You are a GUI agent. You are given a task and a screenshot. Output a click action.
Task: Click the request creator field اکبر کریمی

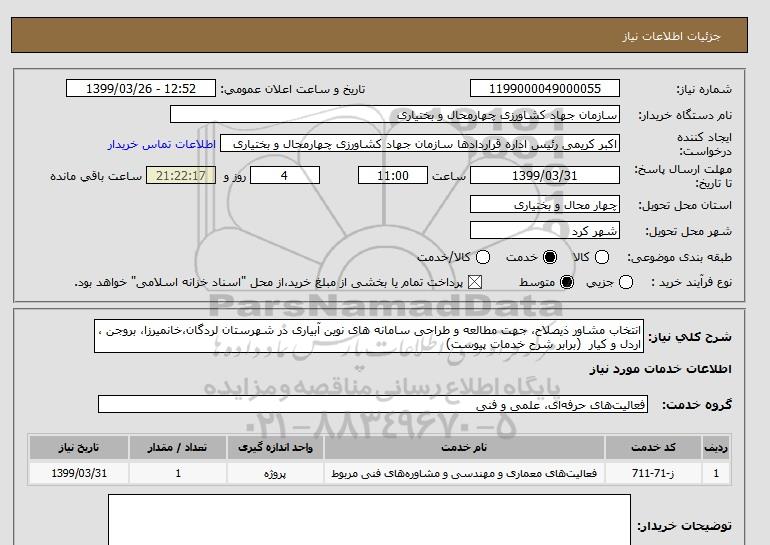coord(420,144)
